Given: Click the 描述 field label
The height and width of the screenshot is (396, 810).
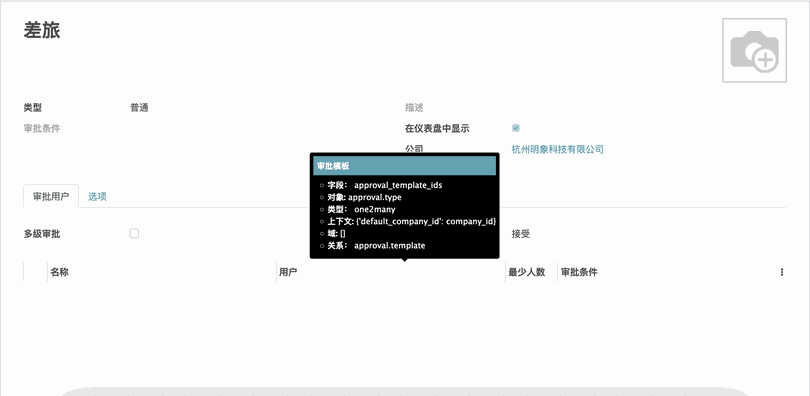Looking at the screenshot, I should point(414,108).
